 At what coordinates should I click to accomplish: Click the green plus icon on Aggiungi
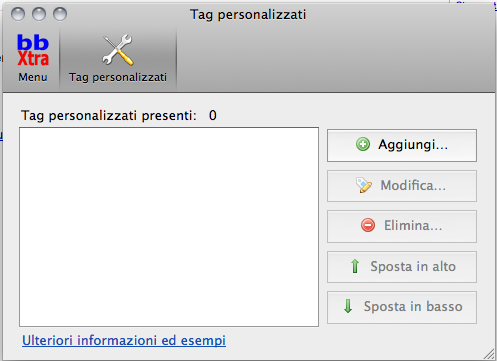point(363,144)
